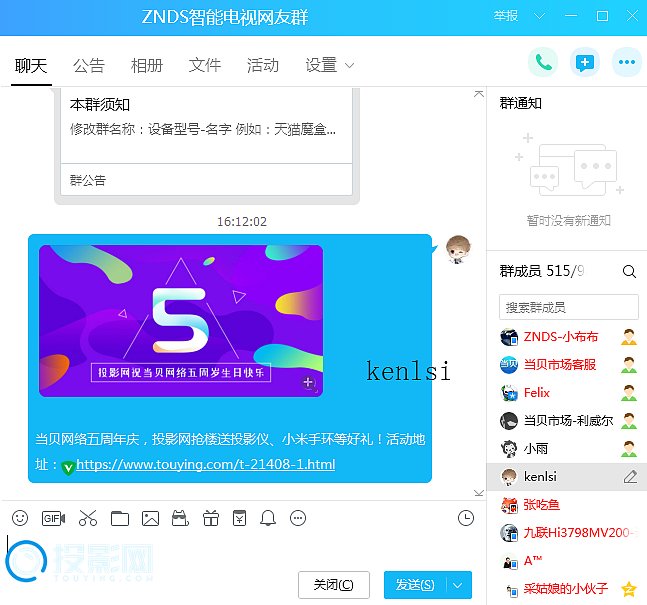The image size is (647, 605).
Task: Click the GIF sticker icon
Action: point(53,518)
